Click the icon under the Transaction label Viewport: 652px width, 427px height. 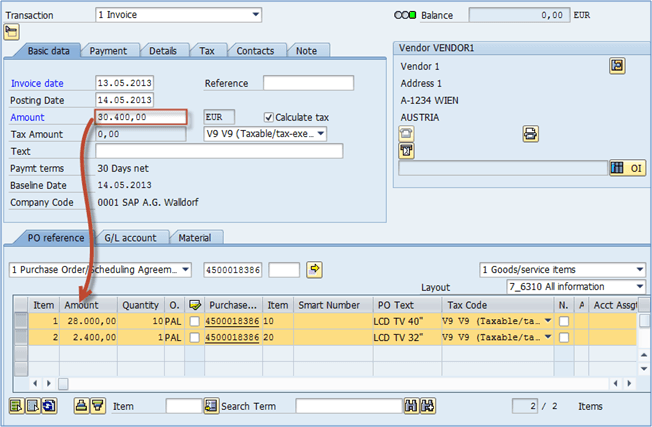(13, 32)
